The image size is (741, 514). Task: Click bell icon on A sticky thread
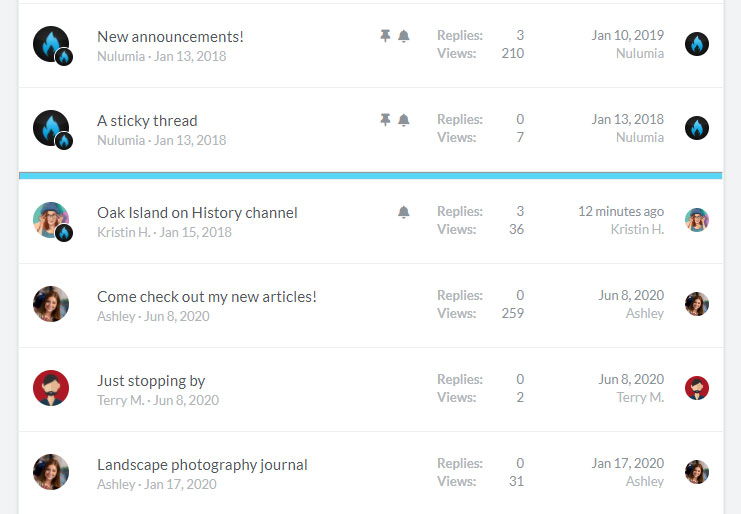tap(404, 120)
